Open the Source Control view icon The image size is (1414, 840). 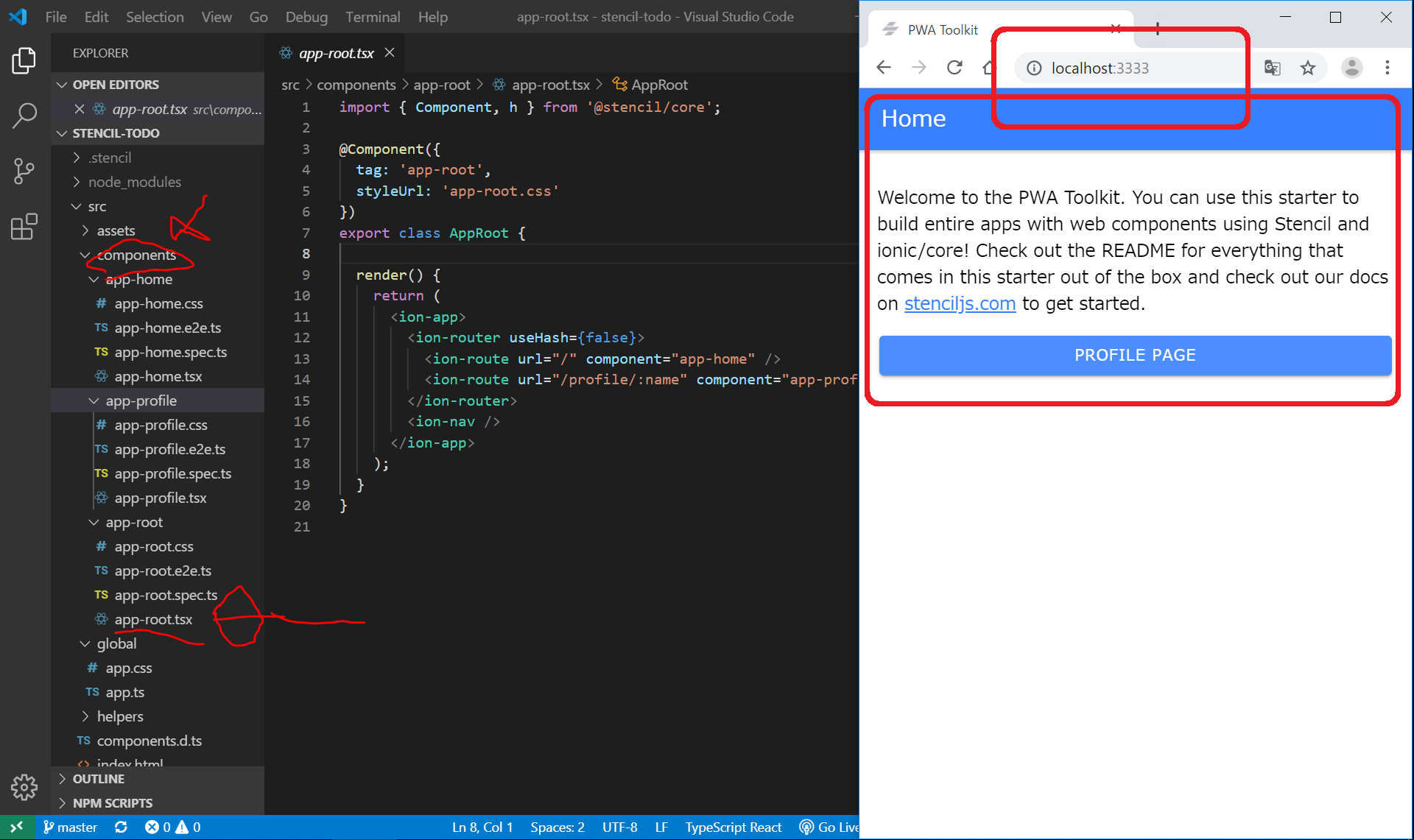[24, 171]
